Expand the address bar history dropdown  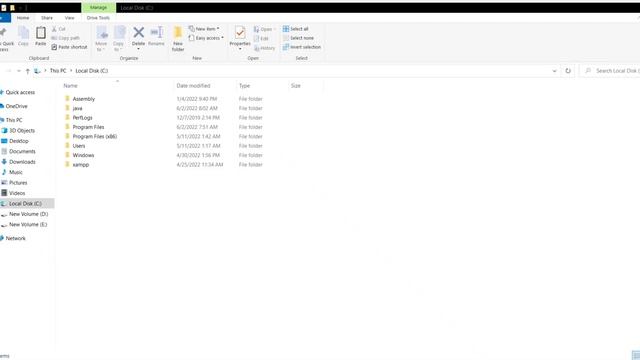click(554, 71)
